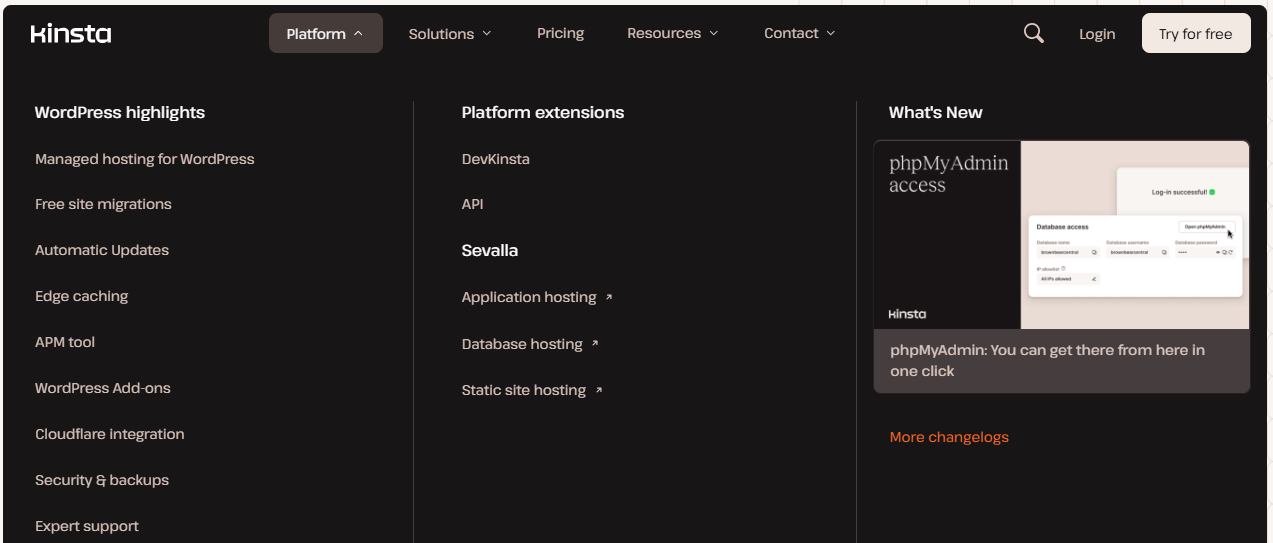Go to APM tool
The width and height of the screenshot is (1273, 543).
pyautogui.click(x=65, y=342)
